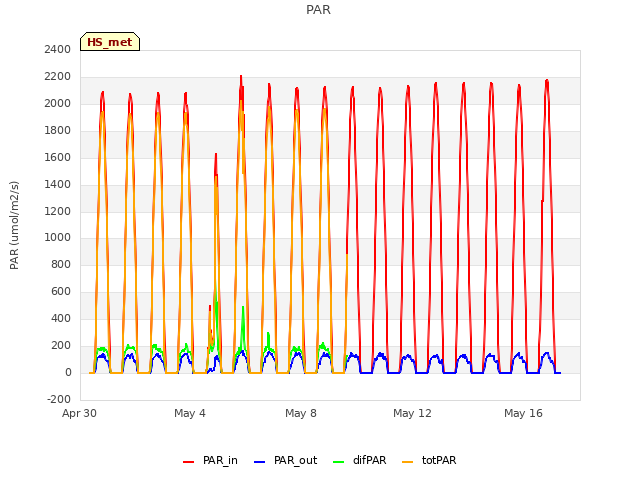
Task: Click the 1200 y-axis tick label
Action: [x=58, y=211]
